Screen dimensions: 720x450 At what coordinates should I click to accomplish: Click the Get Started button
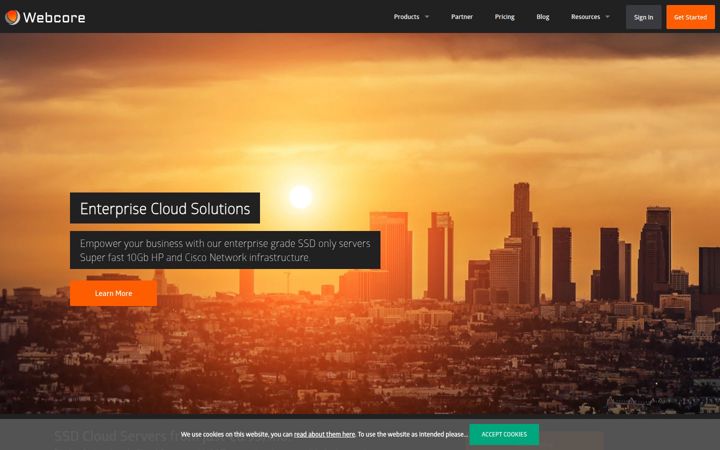click(690, 17)
